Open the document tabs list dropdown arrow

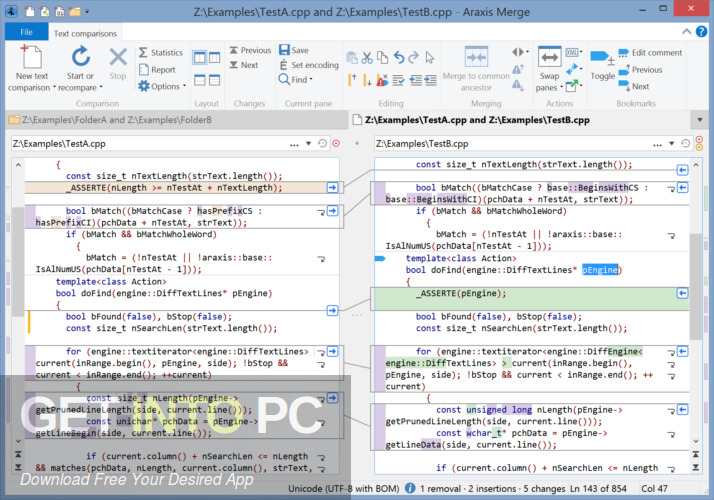tap(700, 120)
